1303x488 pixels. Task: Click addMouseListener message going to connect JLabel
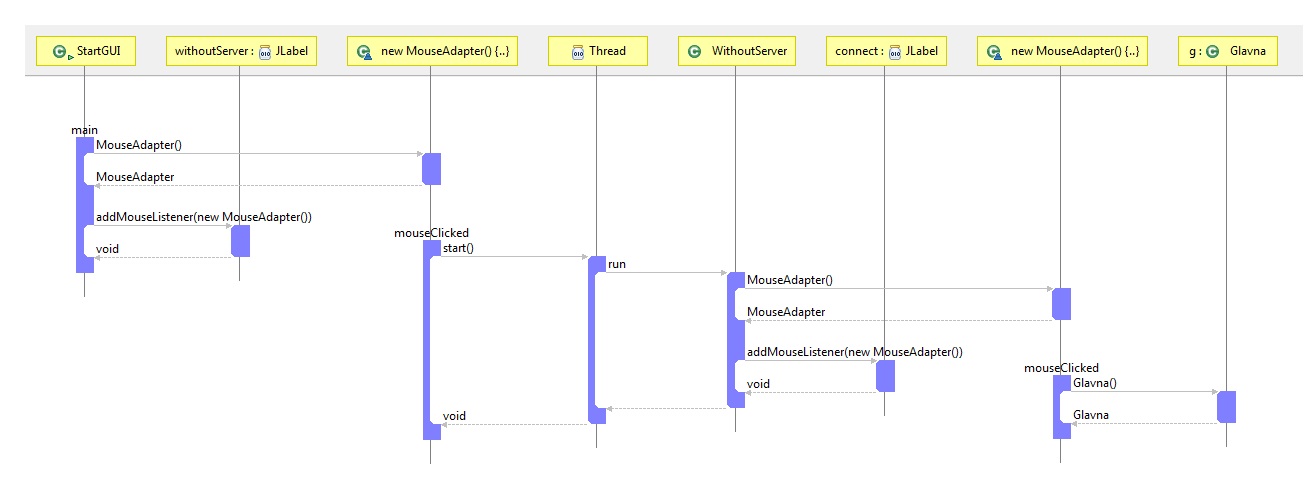[854, 352]
